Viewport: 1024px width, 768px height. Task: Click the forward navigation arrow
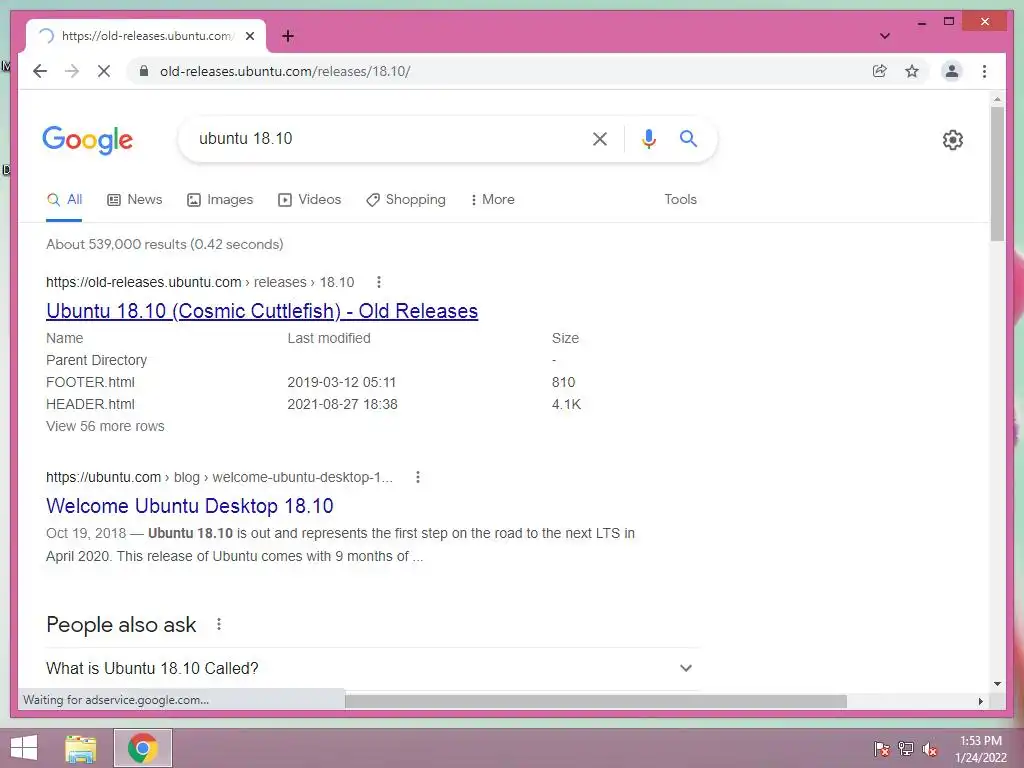click(72, 71)
